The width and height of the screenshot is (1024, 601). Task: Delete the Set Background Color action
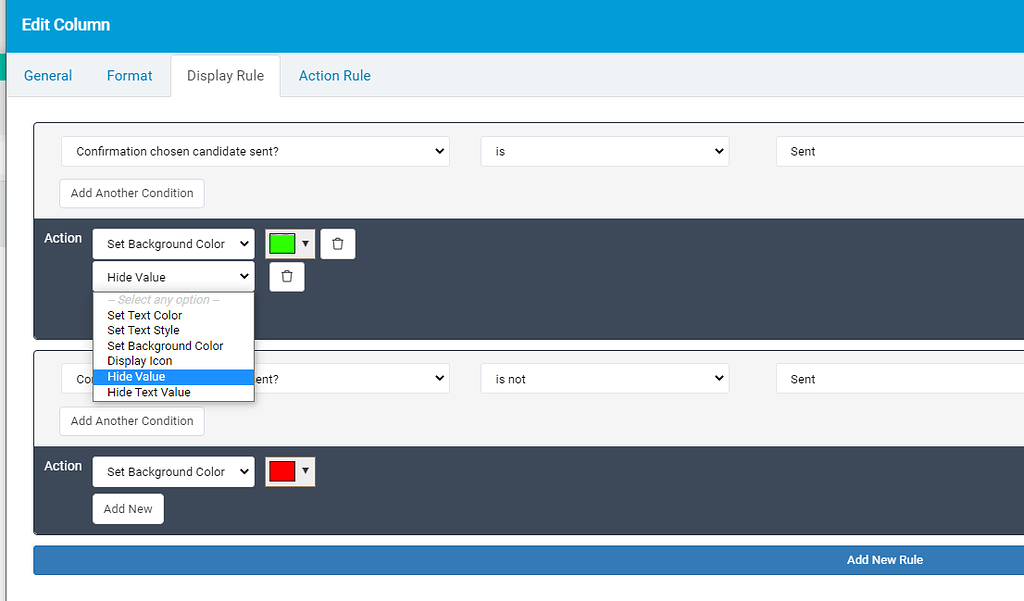(x=337, y=243)
